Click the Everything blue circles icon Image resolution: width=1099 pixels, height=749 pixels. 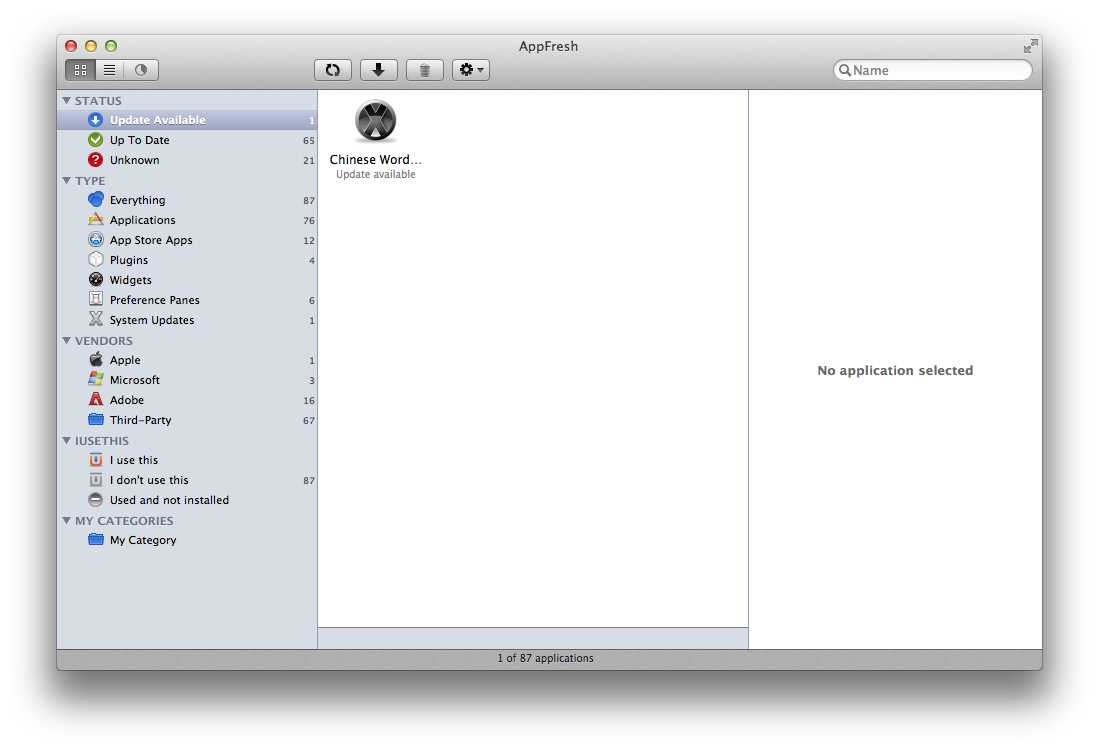[x=96, y=200]
